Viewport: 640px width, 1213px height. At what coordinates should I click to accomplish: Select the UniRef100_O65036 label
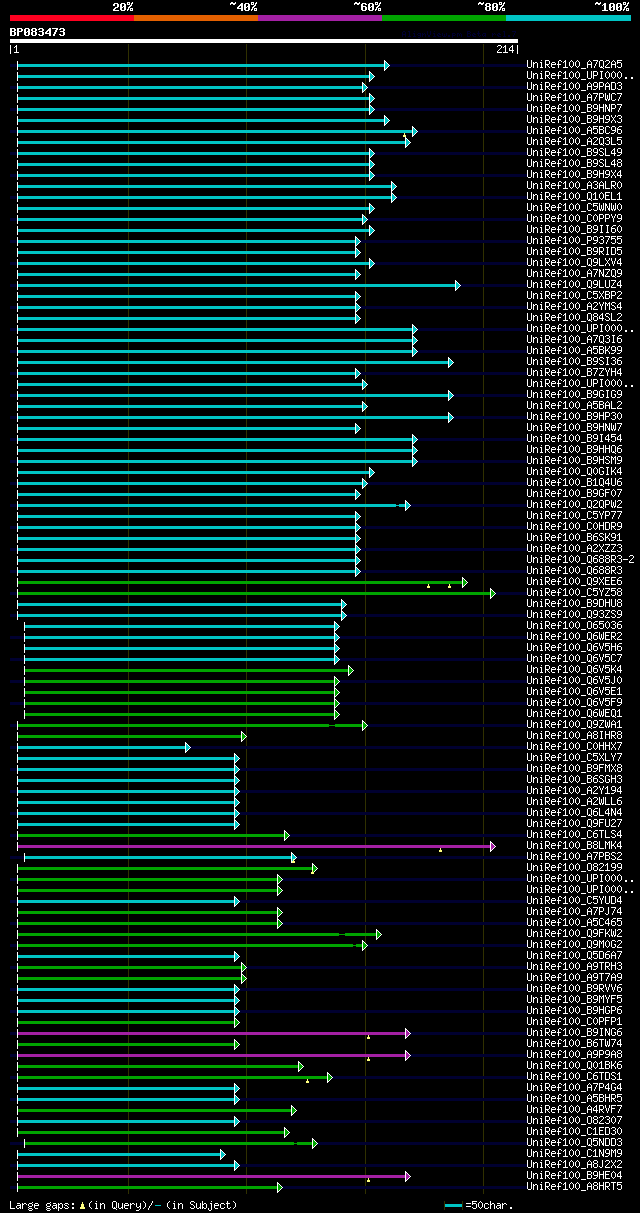click(576, 626)
